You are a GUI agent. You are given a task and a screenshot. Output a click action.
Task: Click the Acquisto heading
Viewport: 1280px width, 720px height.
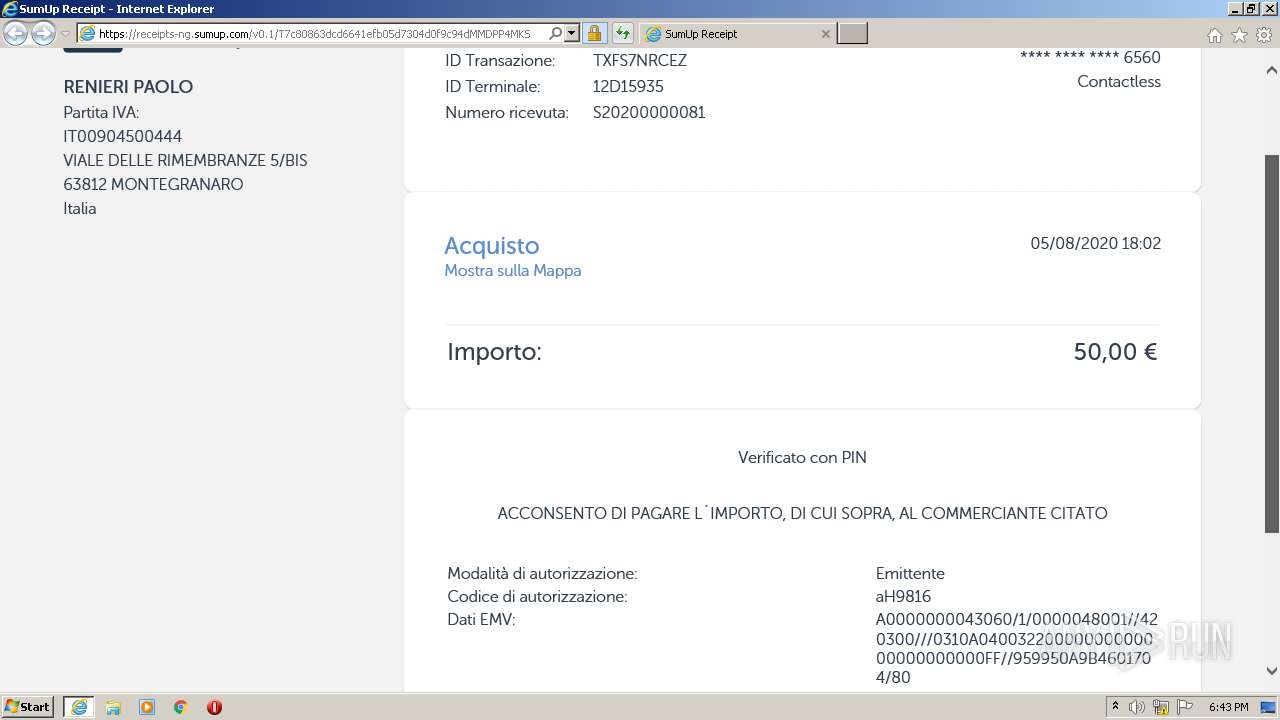coord(491,245)
